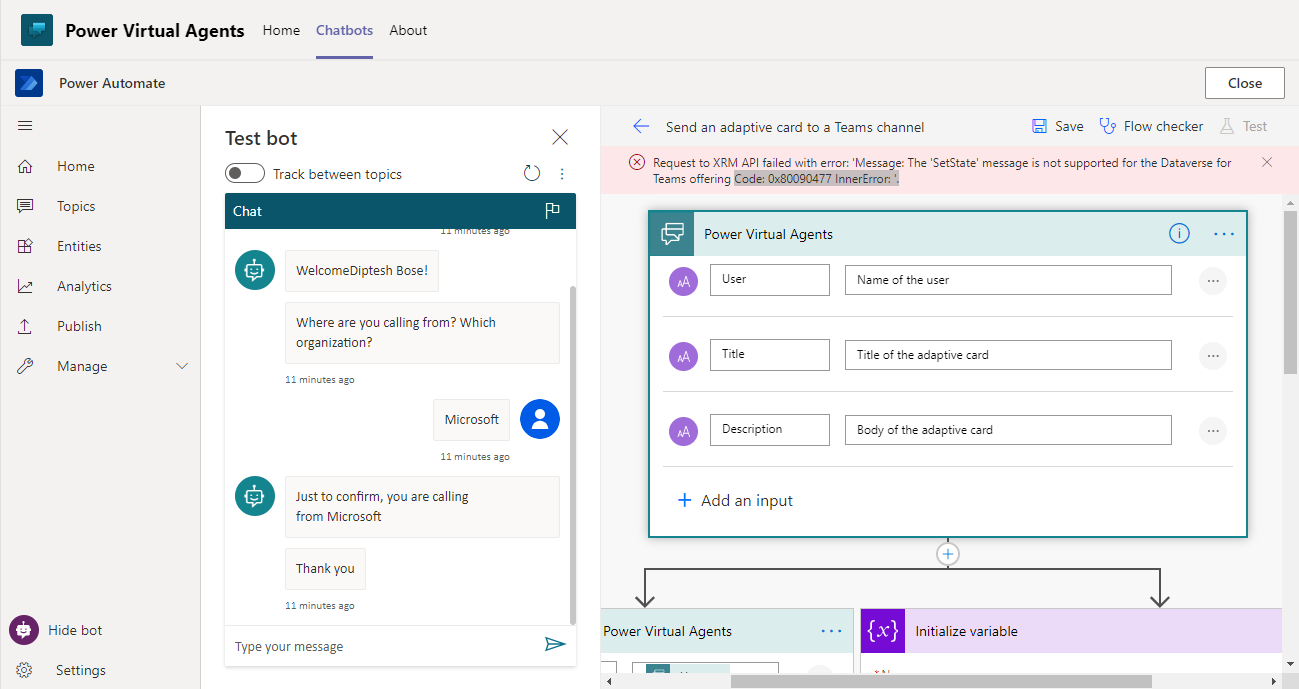Save the flow
Screen dimensions: 1299x689
(1057, 126)
